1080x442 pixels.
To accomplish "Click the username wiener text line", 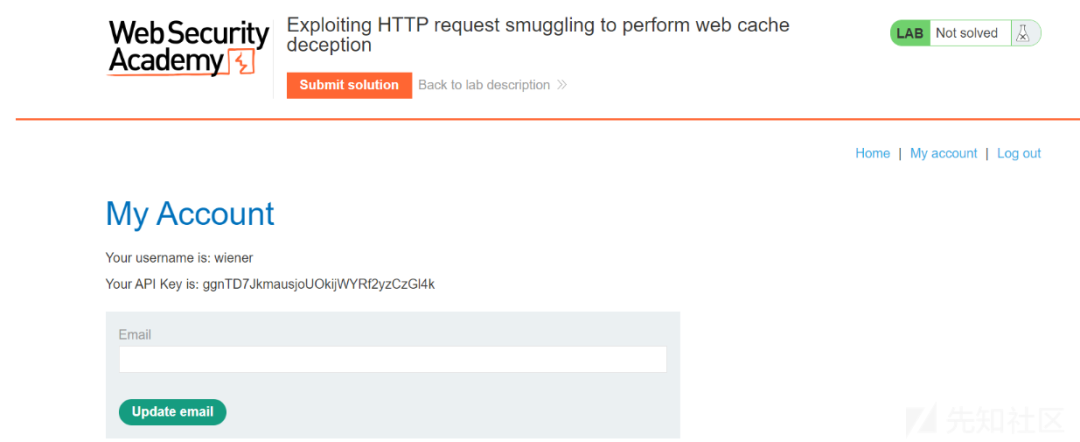I will tap(179, 258).
